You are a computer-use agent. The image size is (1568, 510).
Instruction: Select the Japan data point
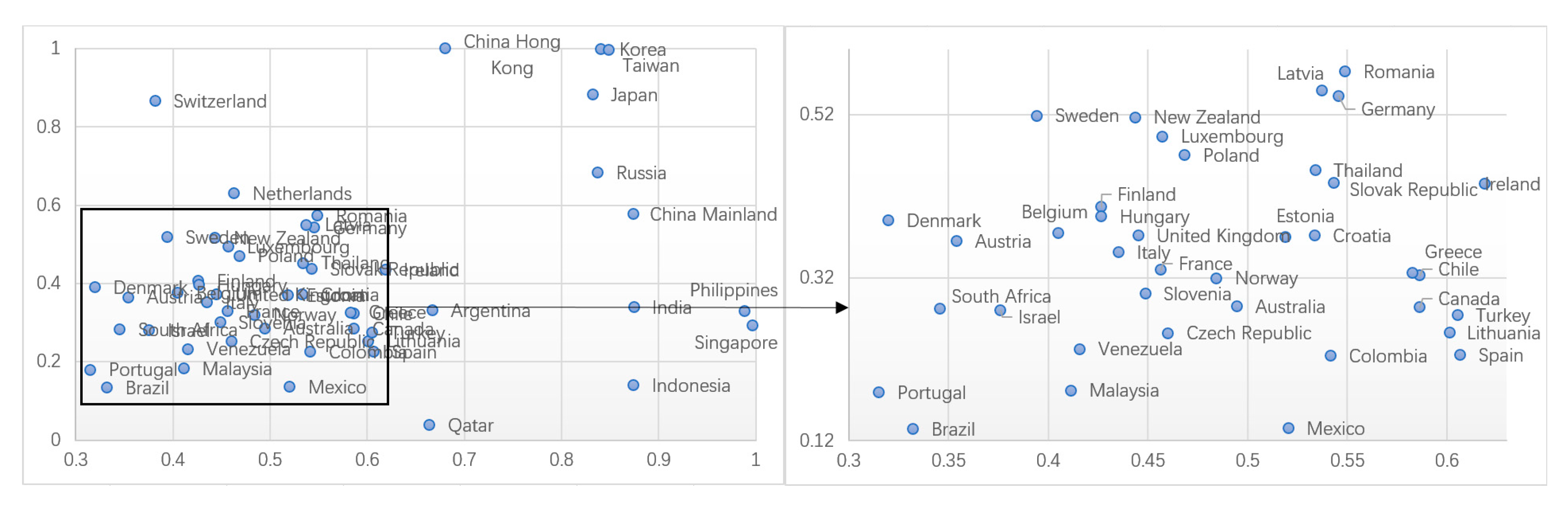pos(592,94)
